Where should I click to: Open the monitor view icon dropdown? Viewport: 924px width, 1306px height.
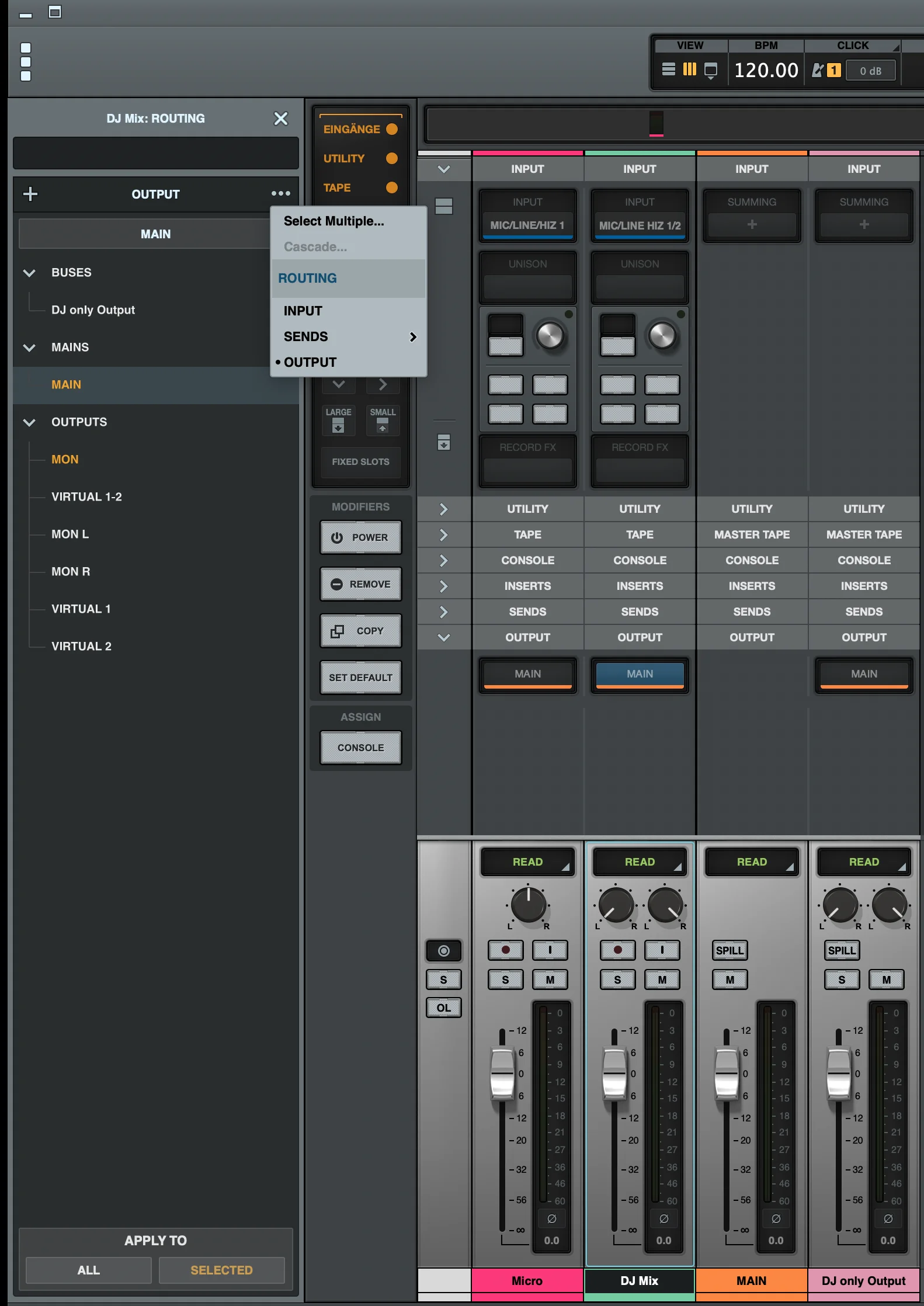[711, 71]
